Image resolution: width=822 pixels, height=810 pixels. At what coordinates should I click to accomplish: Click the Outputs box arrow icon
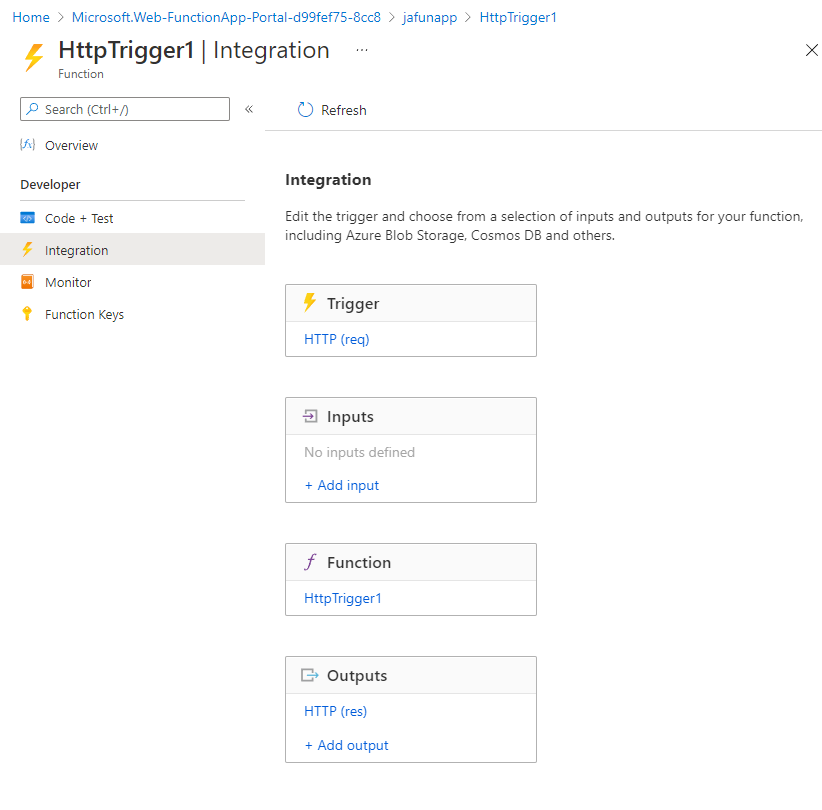(310, 676)
